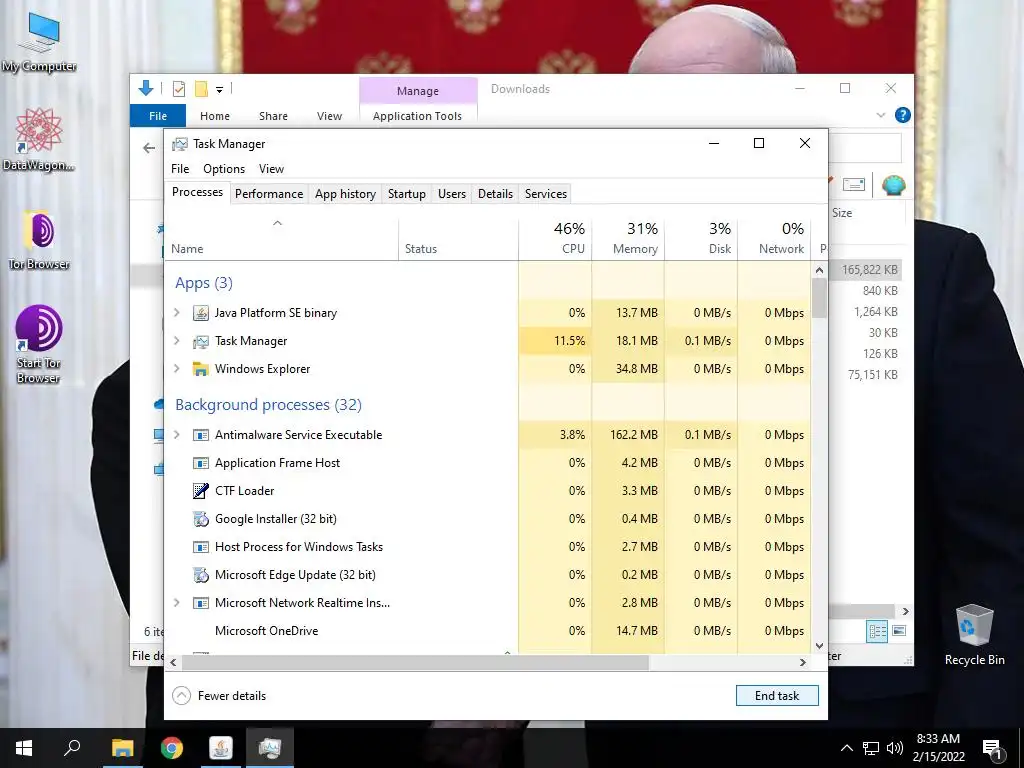Expand the Java Platform SE binary row
The width and height of the screenshot is (1024, 768).
pos(176,313)
